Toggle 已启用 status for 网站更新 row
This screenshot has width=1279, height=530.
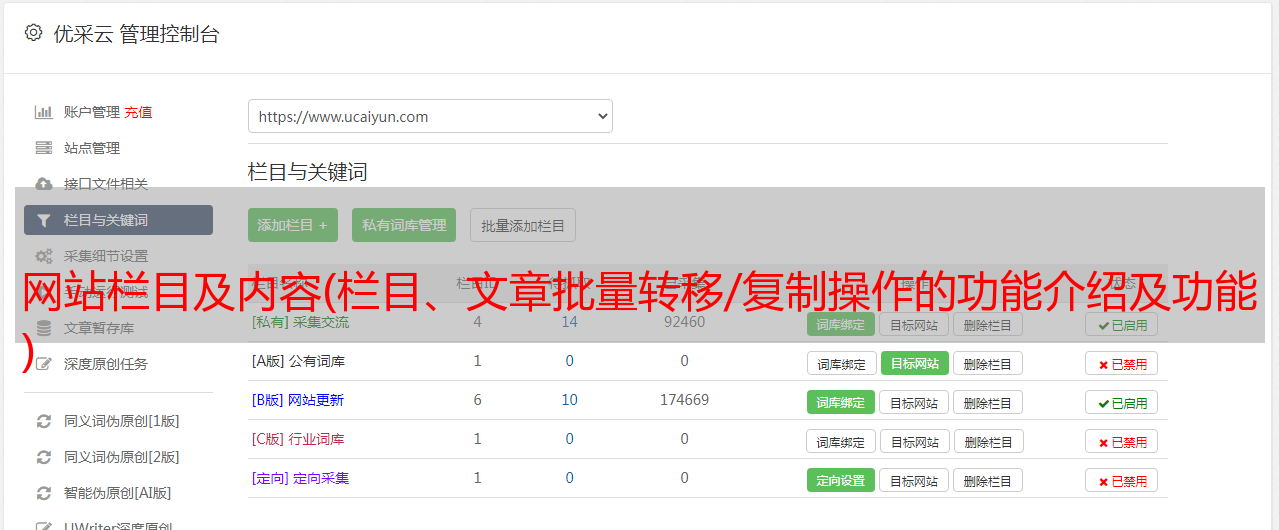point(1122,403)
